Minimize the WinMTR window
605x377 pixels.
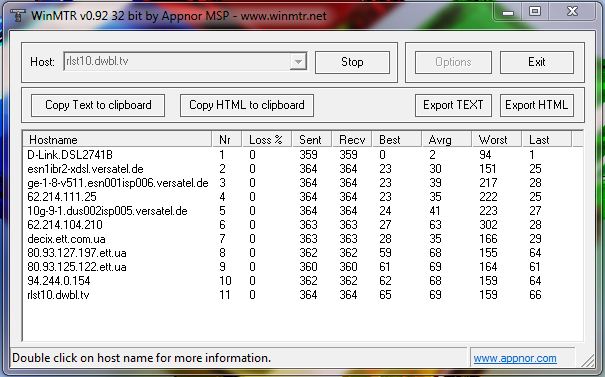pos(508,12)
